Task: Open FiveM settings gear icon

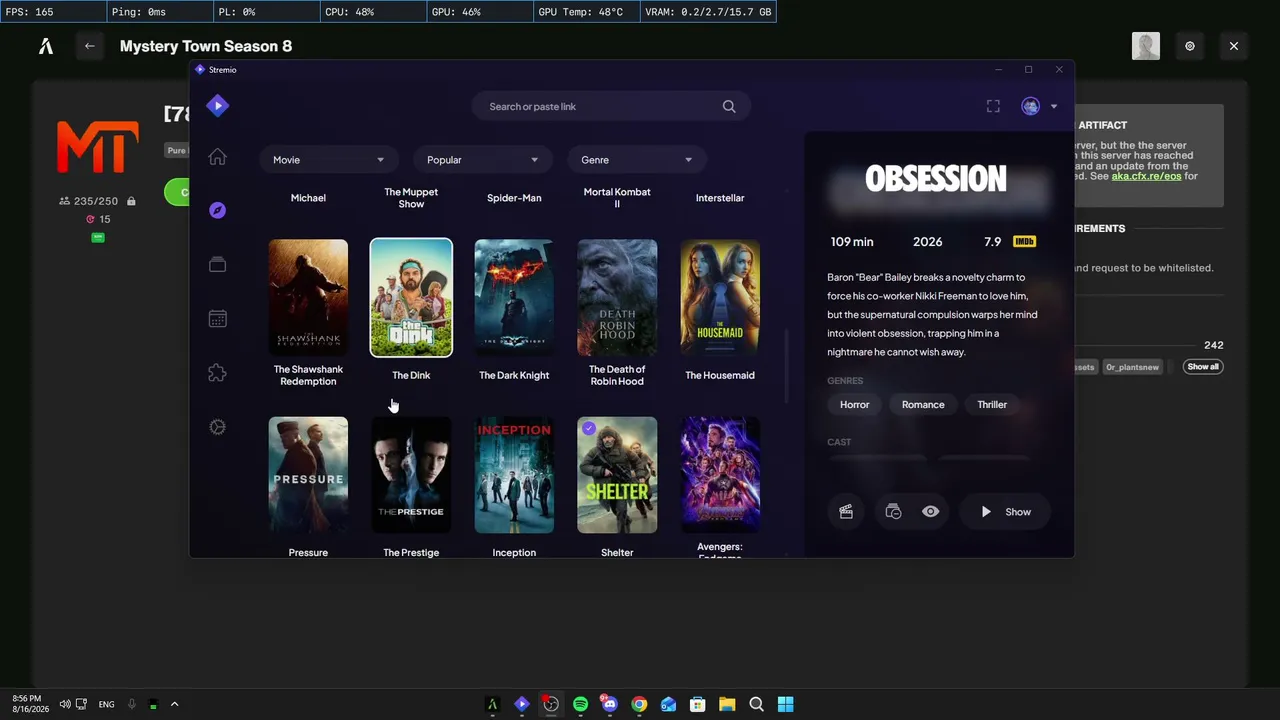Action: (x=1190, y=46)
